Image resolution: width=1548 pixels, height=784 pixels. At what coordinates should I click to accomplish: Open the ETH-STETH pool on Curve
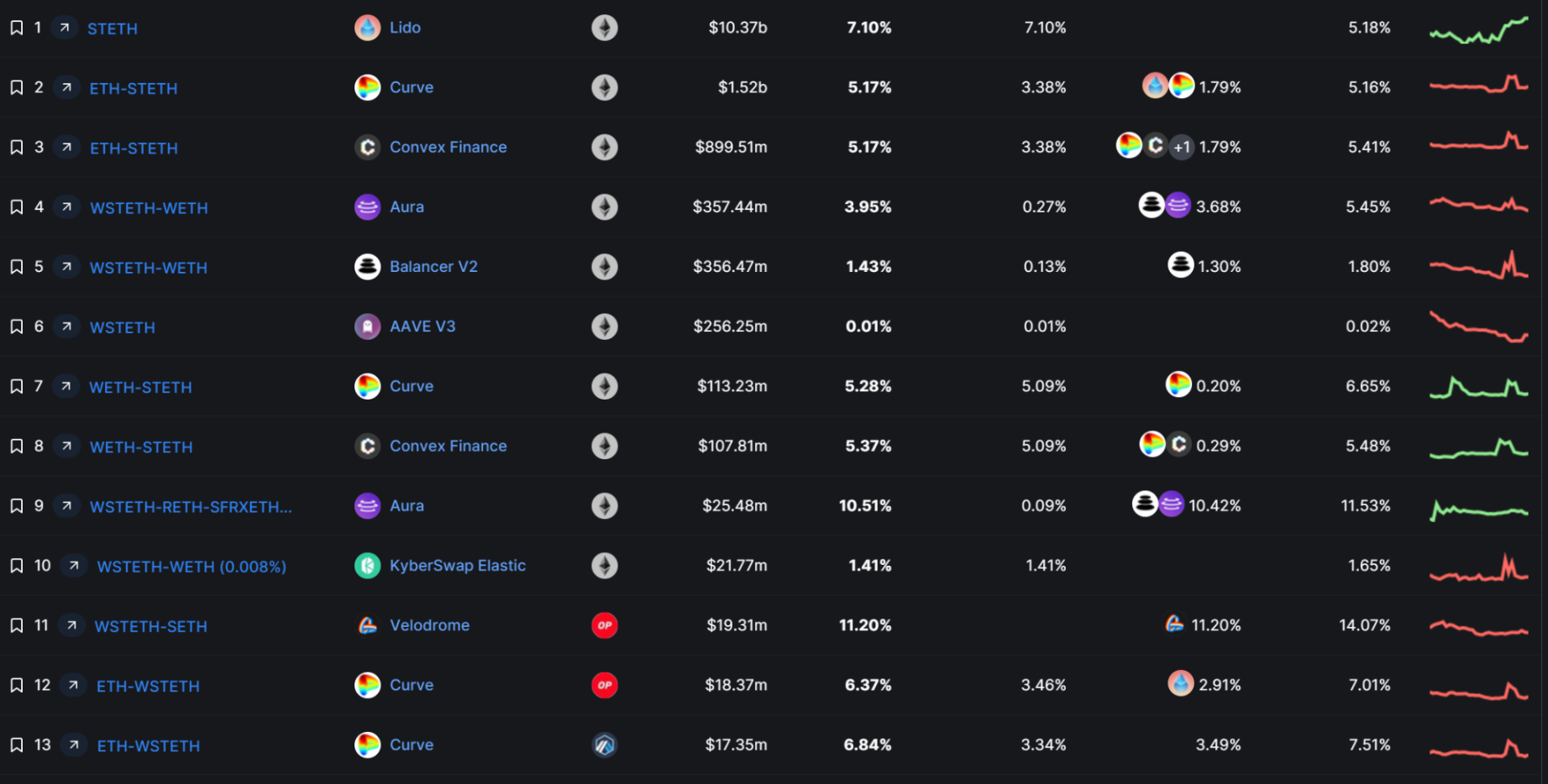(x=134, y=88)
